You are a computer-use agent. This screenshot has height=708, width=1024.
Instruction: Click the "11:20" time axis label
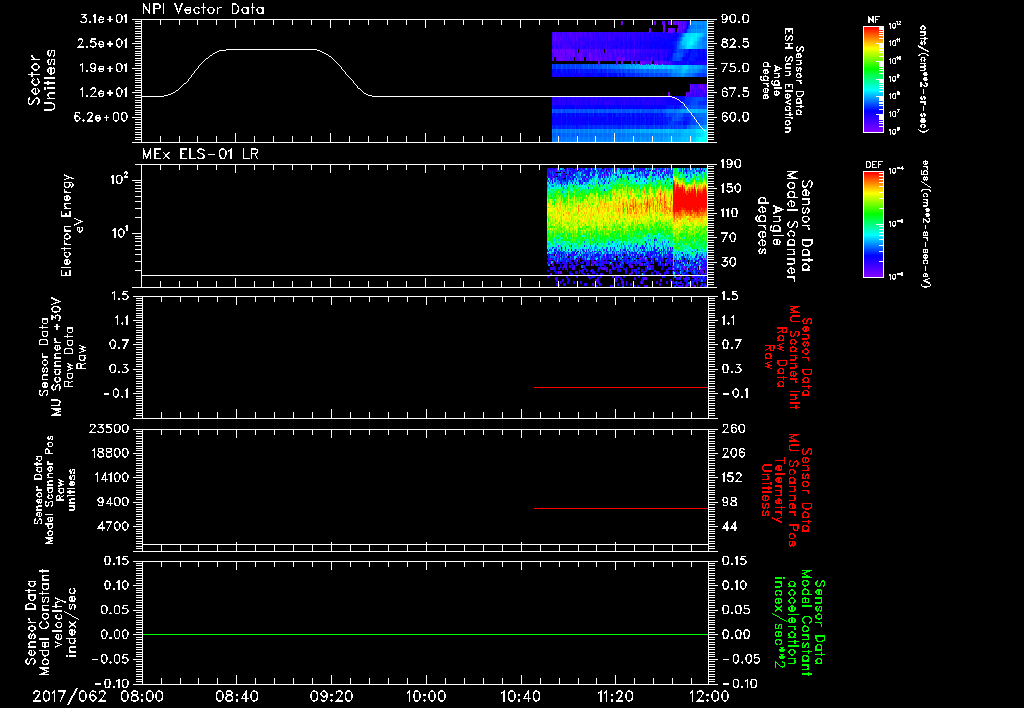(x=615, y=696)
